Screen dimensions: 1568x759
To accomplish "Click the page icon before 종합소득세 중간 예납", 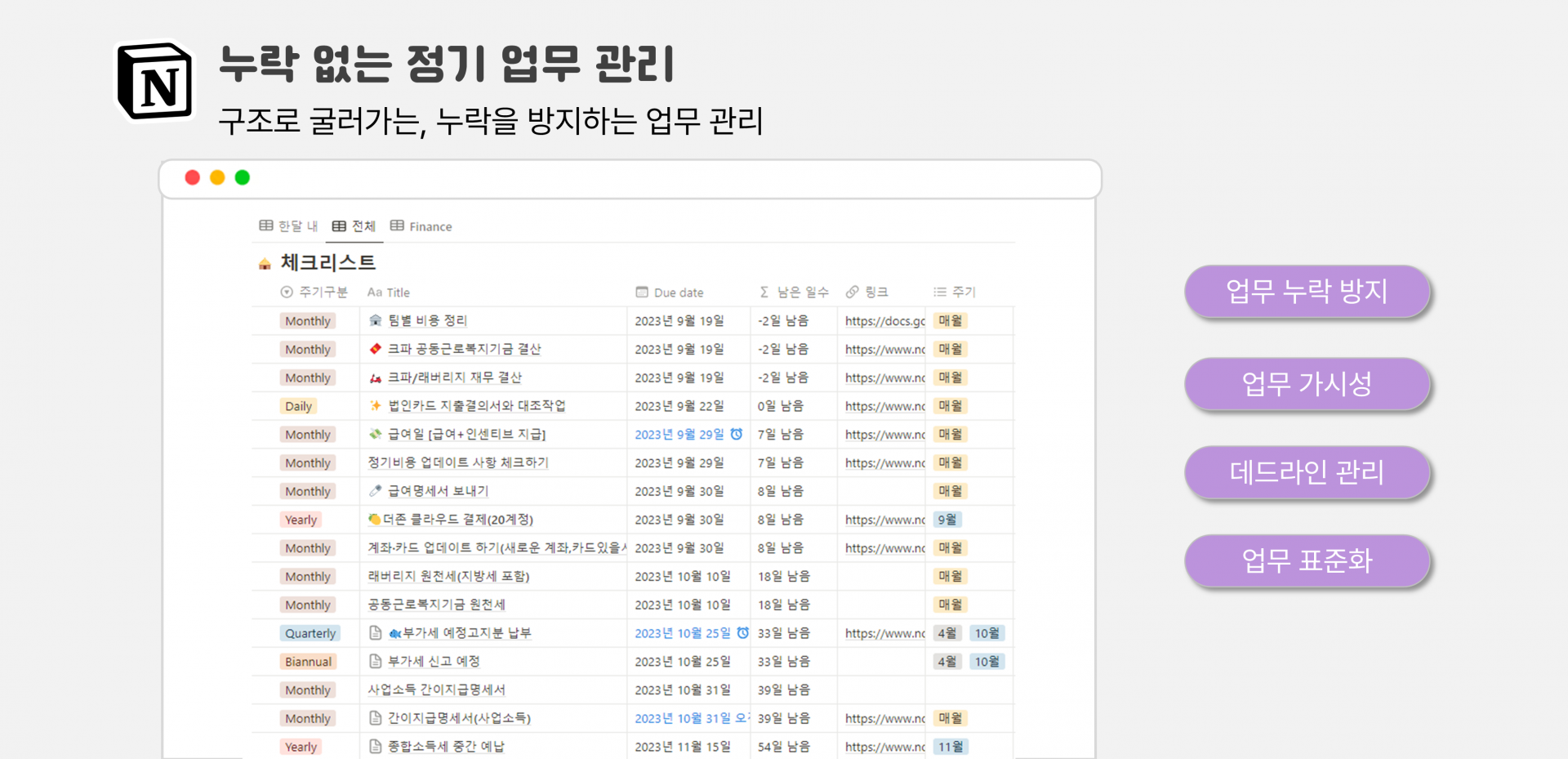I will point(376,746).
